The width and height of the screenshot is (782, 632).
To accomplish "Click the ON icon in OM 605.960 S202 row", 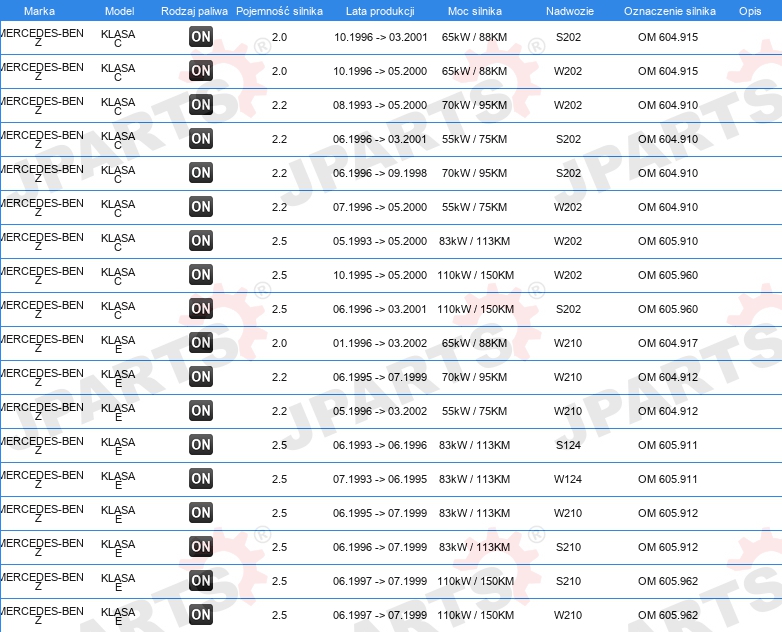I will (x=201, y=308).
